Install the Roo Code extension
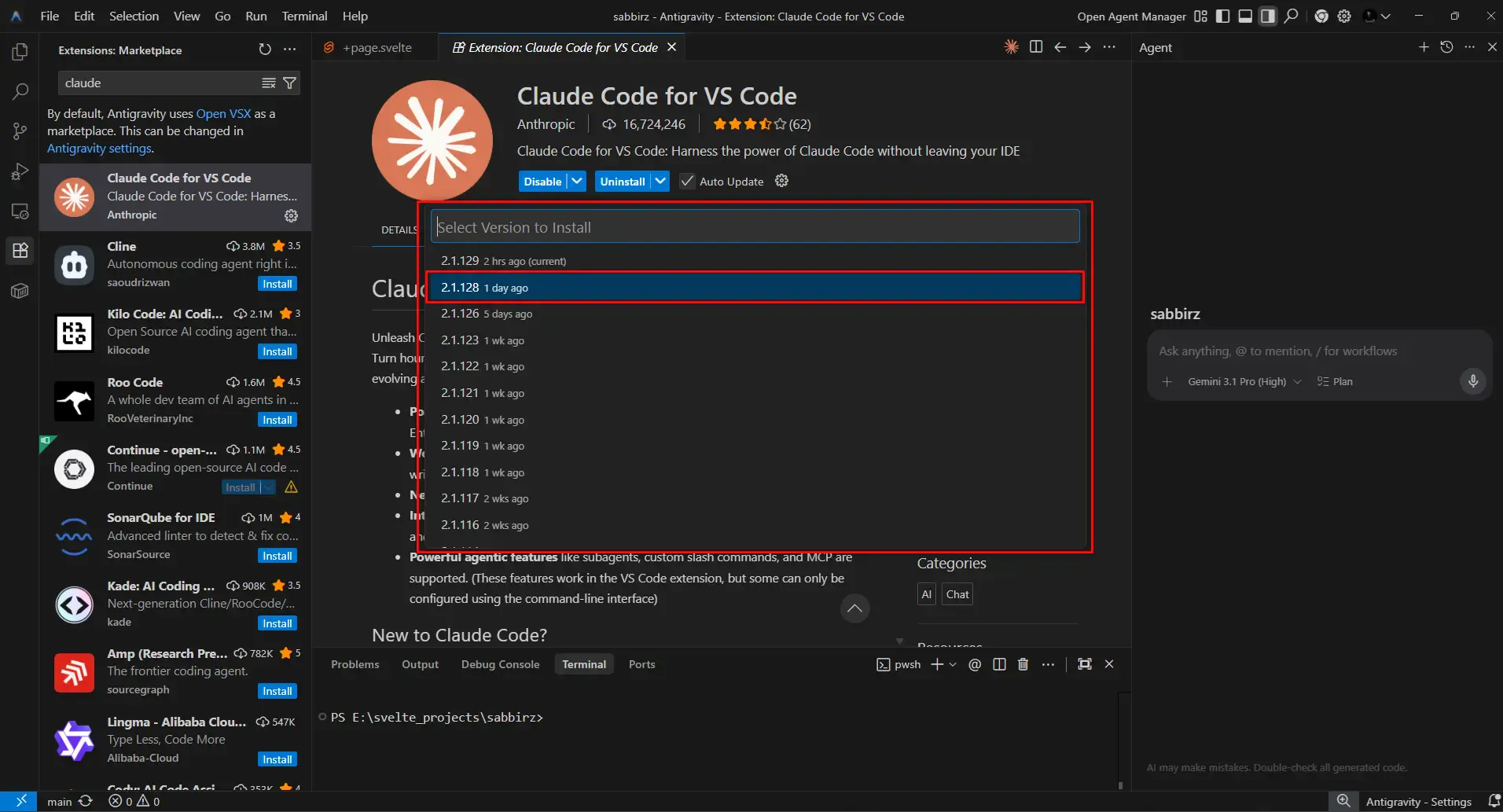 point(277,420)
